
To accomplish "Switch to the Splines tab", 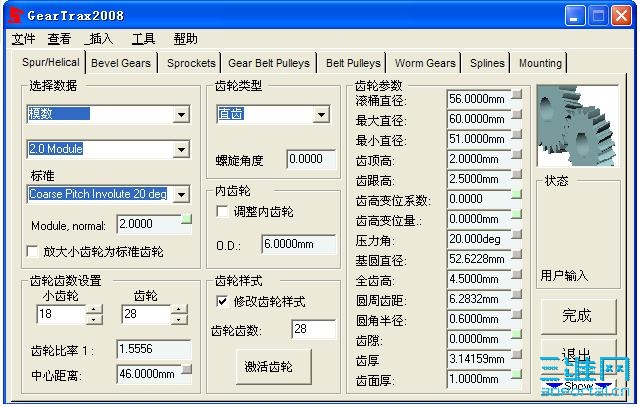I will tap(487, 63).
